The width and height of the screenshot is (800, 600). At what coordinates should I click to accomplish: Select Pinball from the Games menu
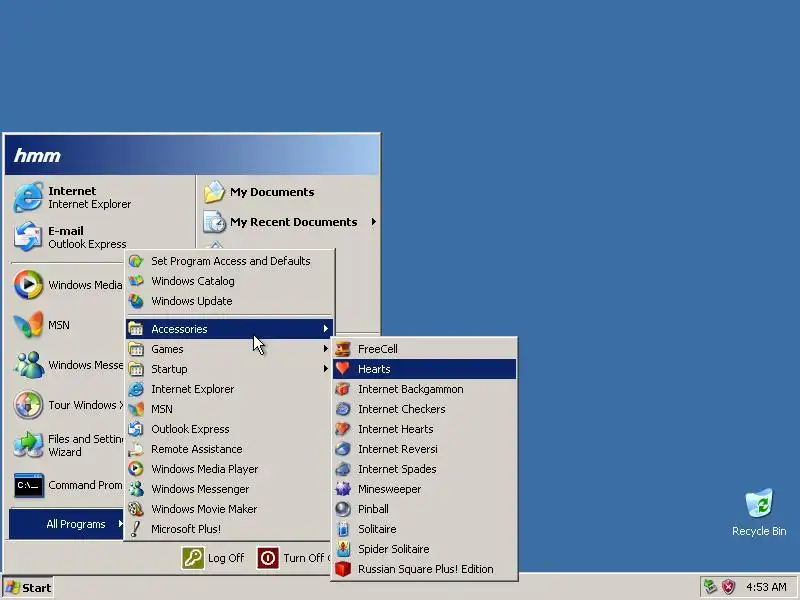click(x=424, y=509)
